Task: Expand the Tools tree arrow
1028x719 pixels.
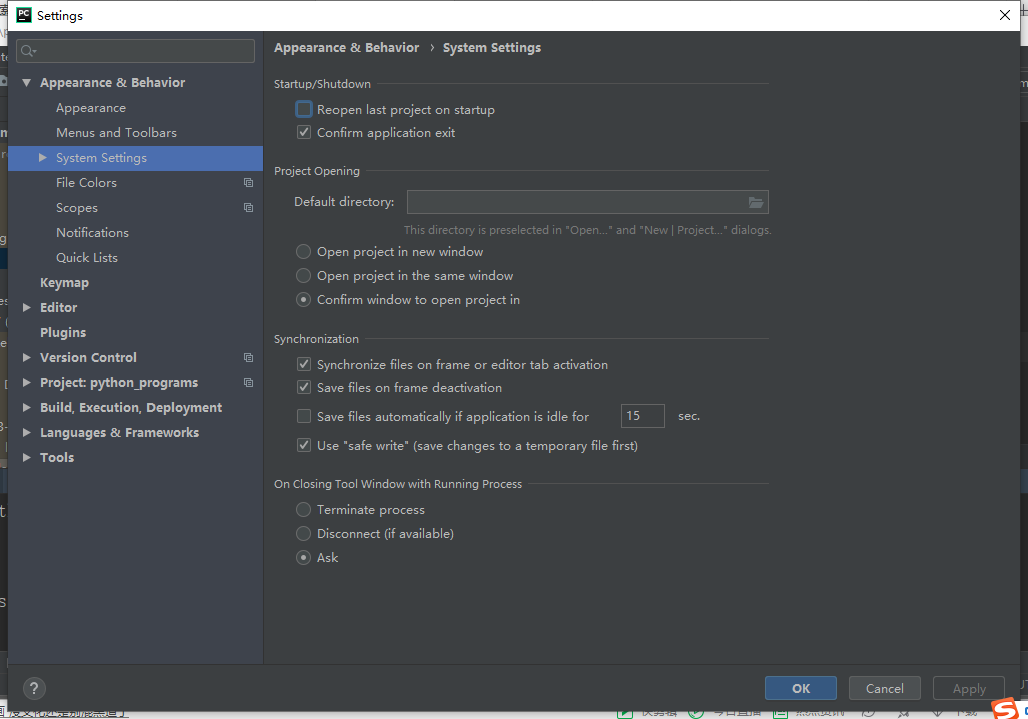Action: (x=26, y=457)
